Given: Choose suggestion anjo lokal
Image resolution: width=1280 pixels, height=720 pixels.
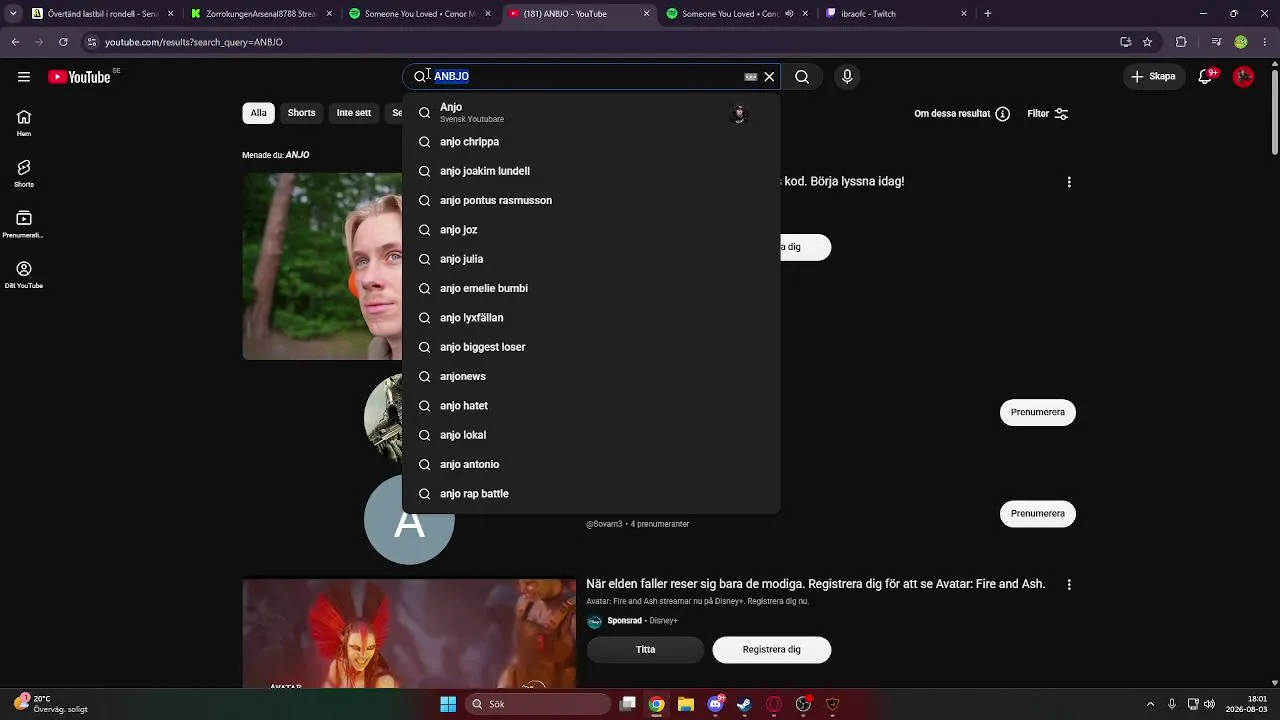Looking at the screenshot, I should pyautogui.click(x=590, y=435).
